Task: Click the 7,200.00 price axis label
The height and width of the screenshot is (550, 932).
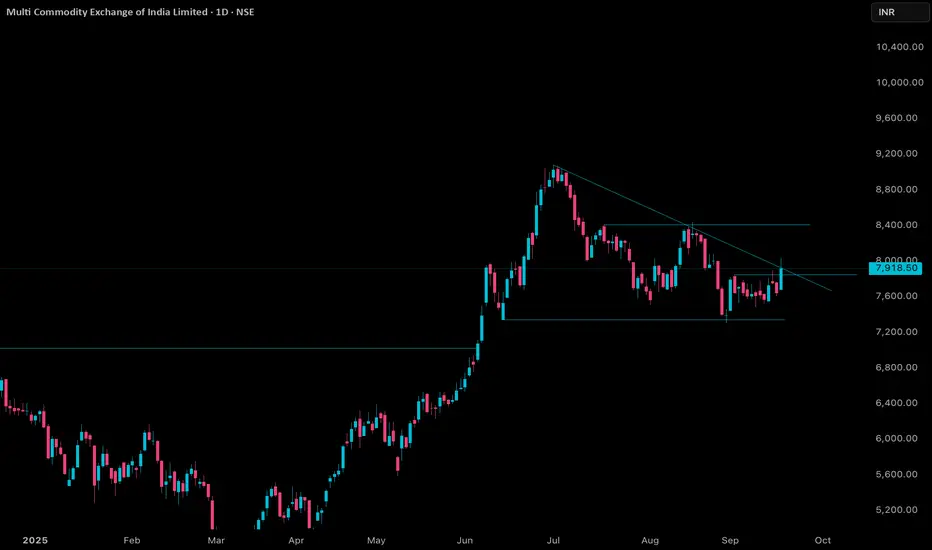Action: [x=896, y=332]
